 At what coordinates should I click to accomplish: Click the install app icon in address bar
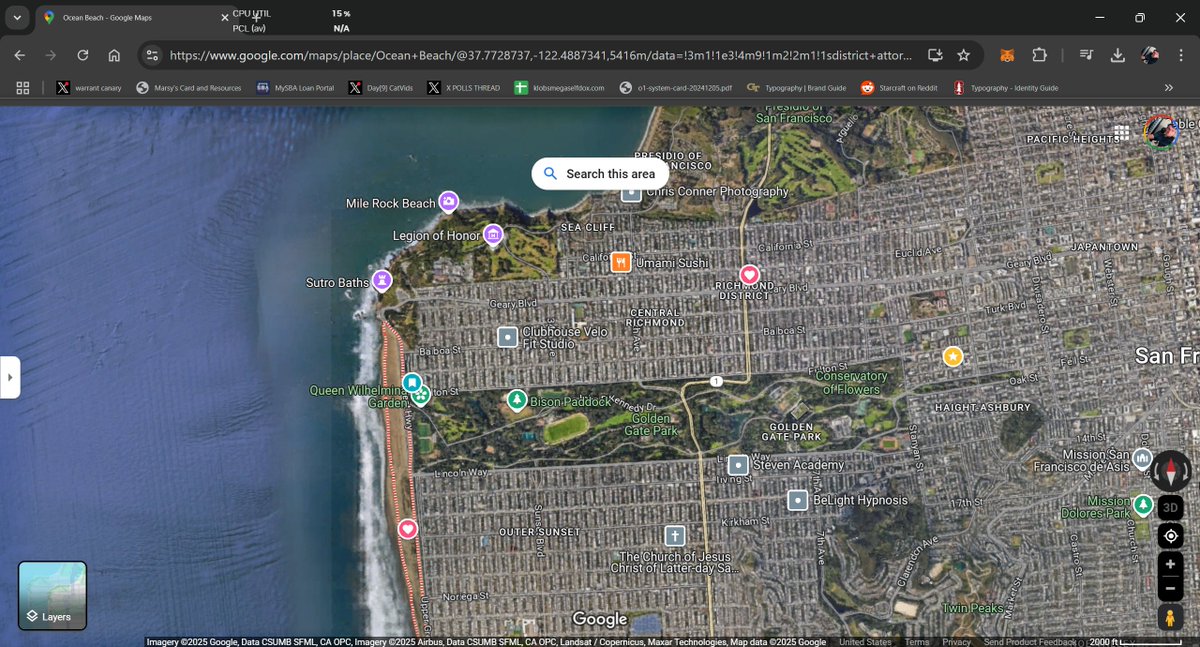coord(935,55)
